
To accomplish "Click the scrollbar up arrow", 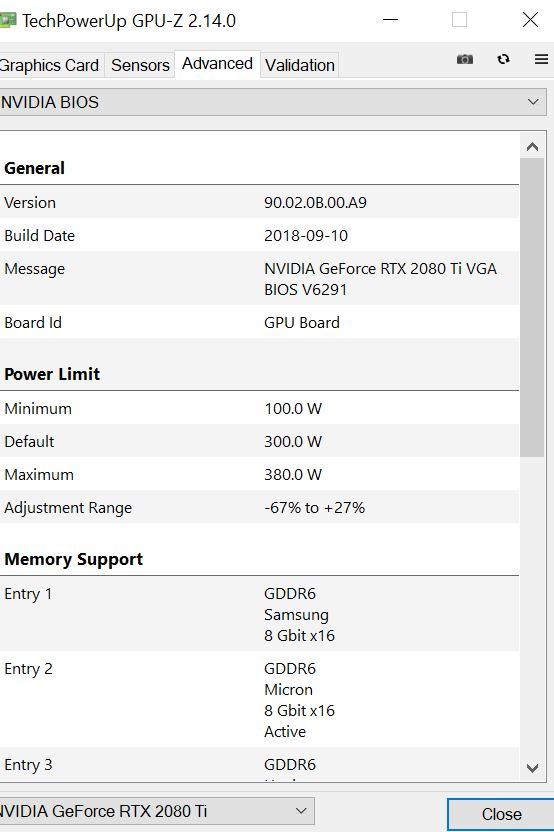I will (x=532, y=147).
